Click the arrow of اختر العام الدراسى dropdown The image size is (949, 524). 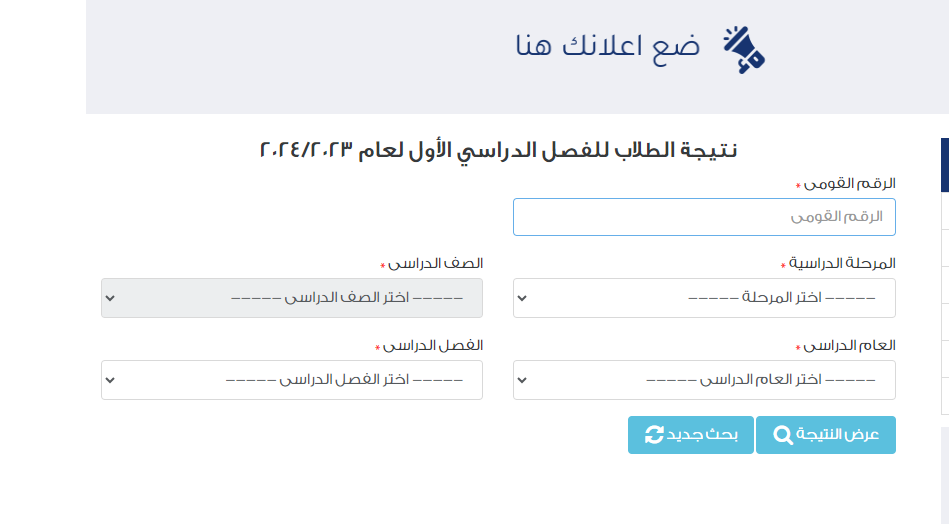[522, 381]
